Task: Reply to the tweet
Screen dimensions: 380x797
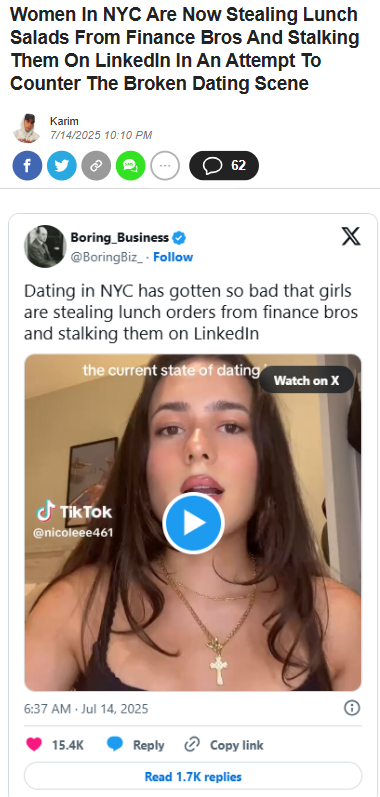Action: coord(136,745)
